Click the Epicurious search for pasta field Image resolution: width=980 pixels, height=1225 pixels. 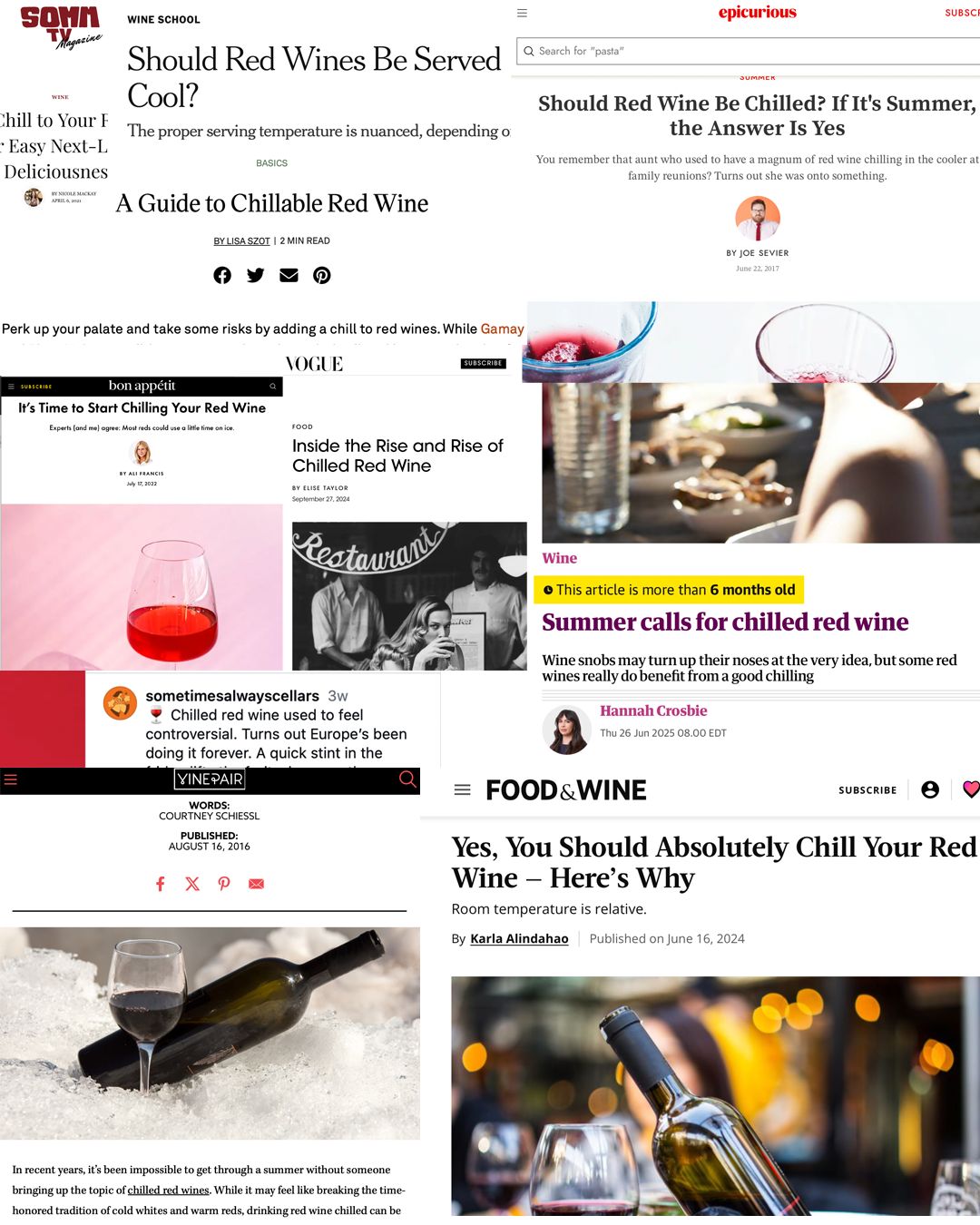(x=749, y=51)
